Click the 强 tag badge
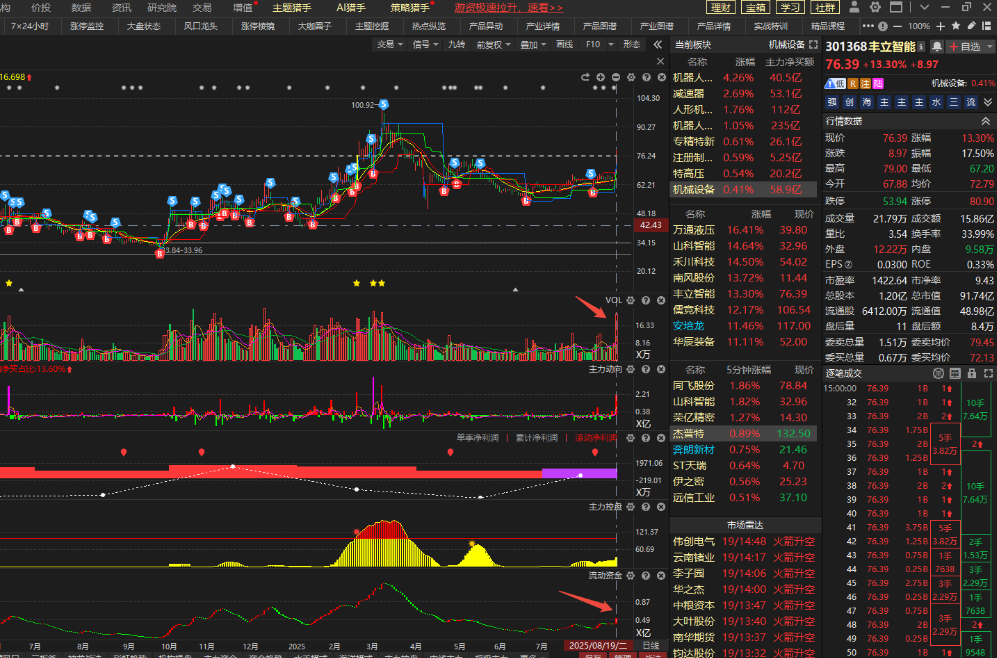The height and width of the screenshot is (658, 997). pyautogui.click(x=832, y=102)
